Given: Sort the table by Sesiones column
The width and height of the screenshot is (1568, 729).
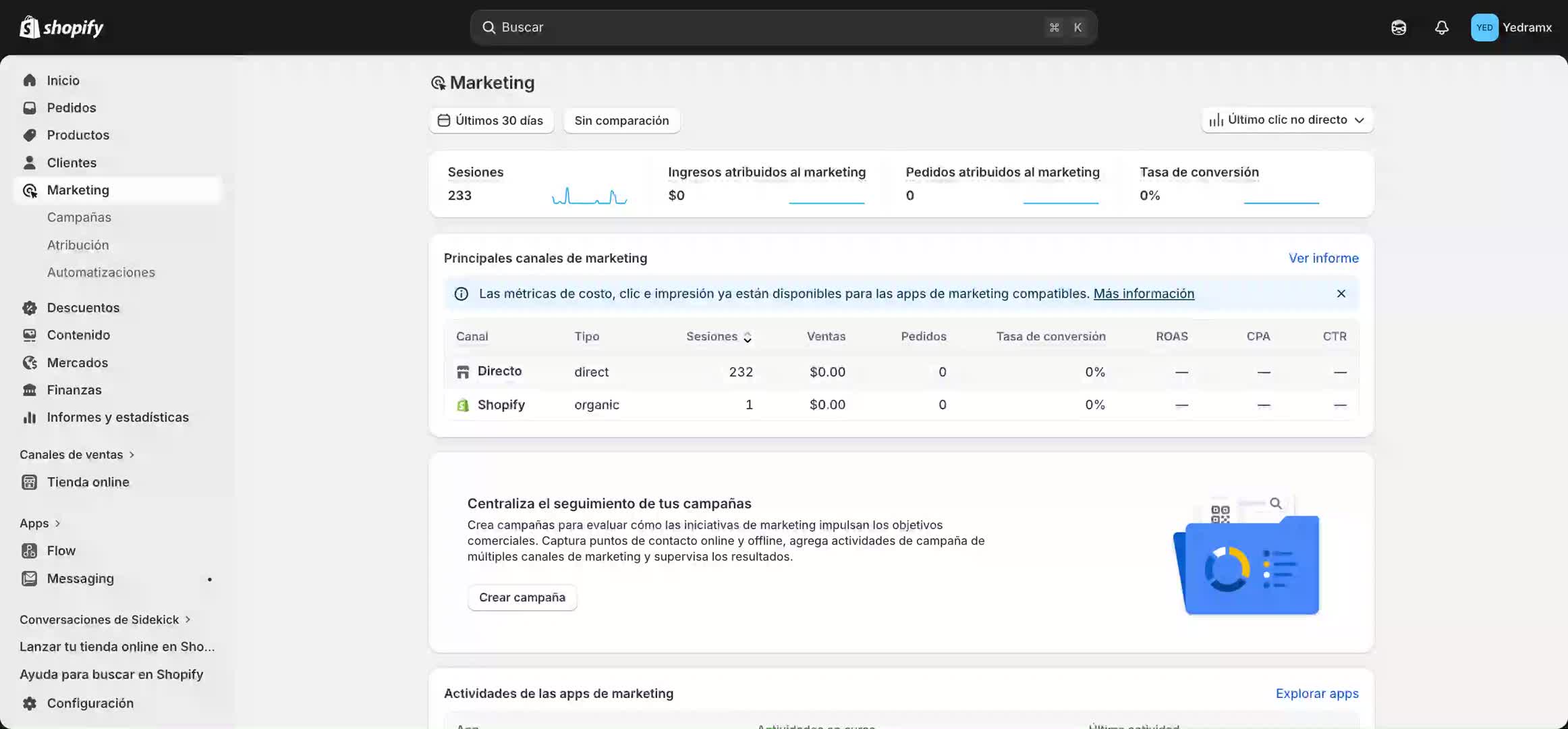Looking at the screenshot, I should (x=718, y=336).
